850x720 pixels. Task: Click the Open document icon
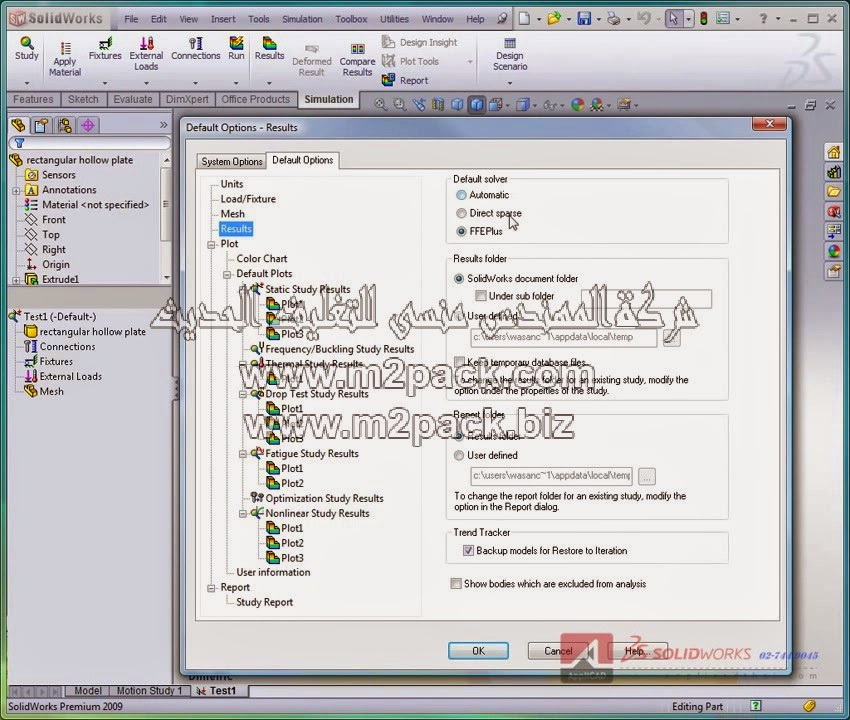[x=553, y=18]
